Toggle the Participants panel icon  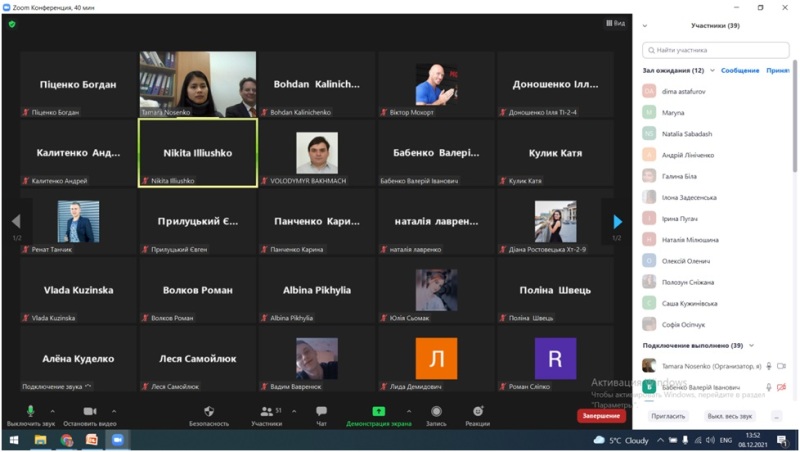click(x=266, y=411)
